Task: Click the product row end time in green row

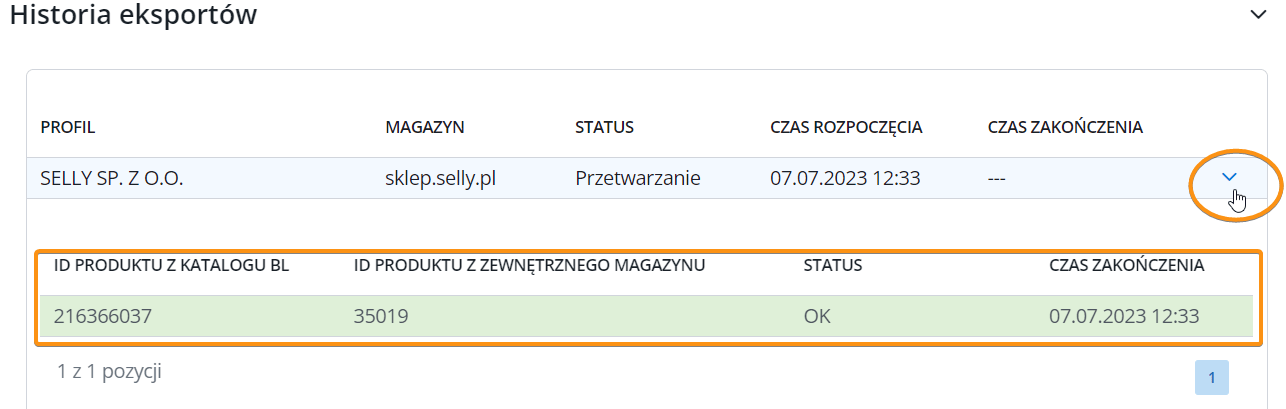Action: point(1124,317)
